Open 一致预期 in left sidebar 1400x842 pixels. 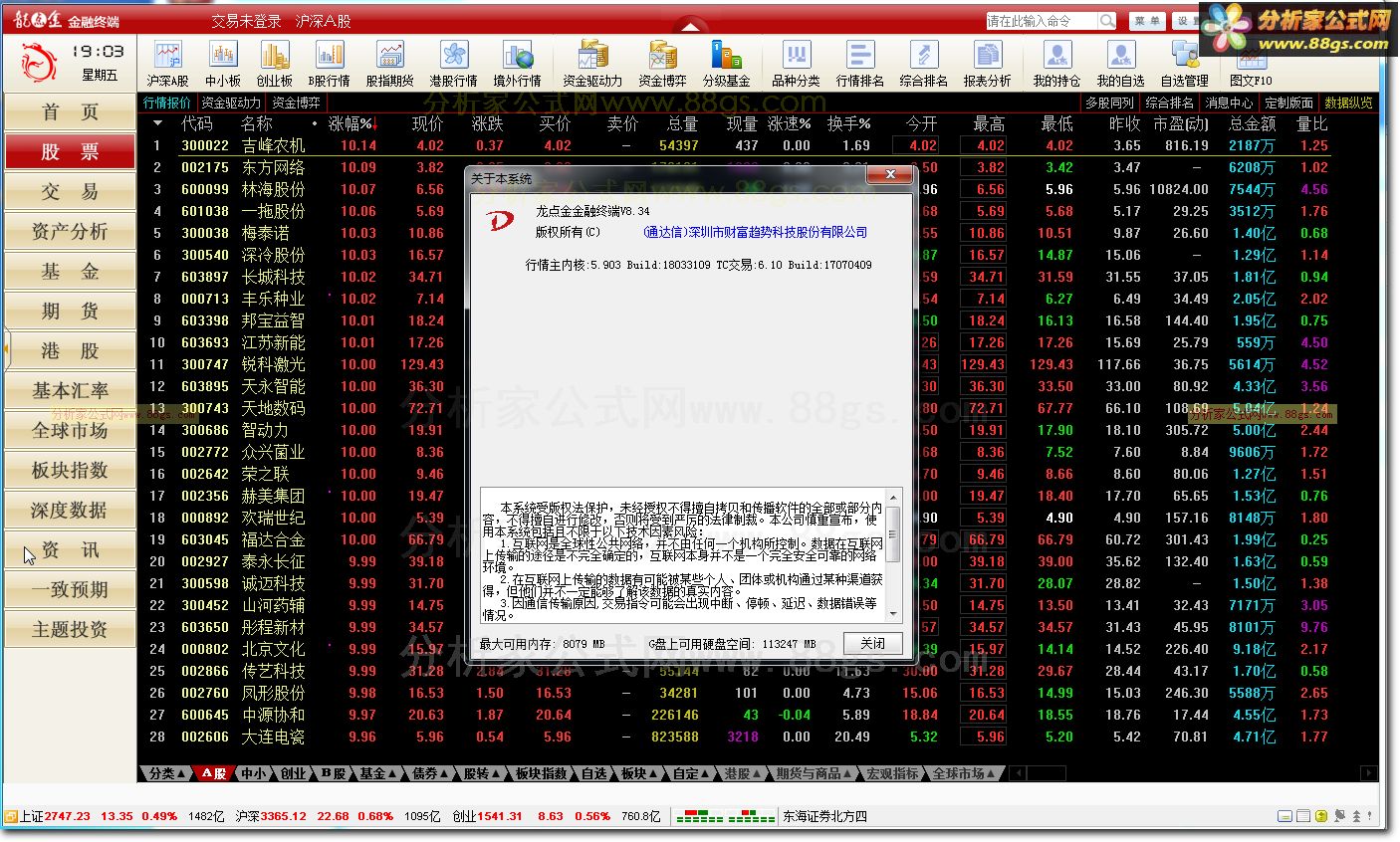click(70, 590)
